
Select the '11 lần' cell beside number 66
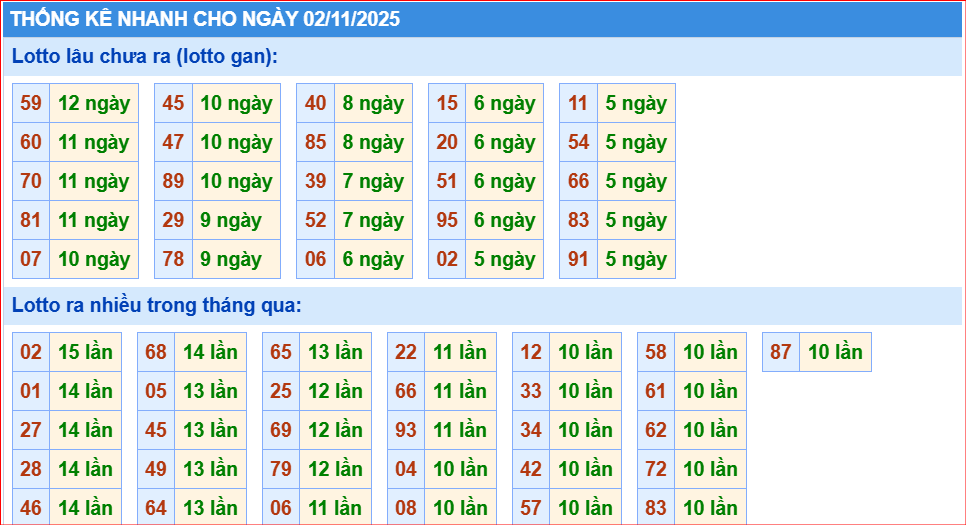(461, 391)
